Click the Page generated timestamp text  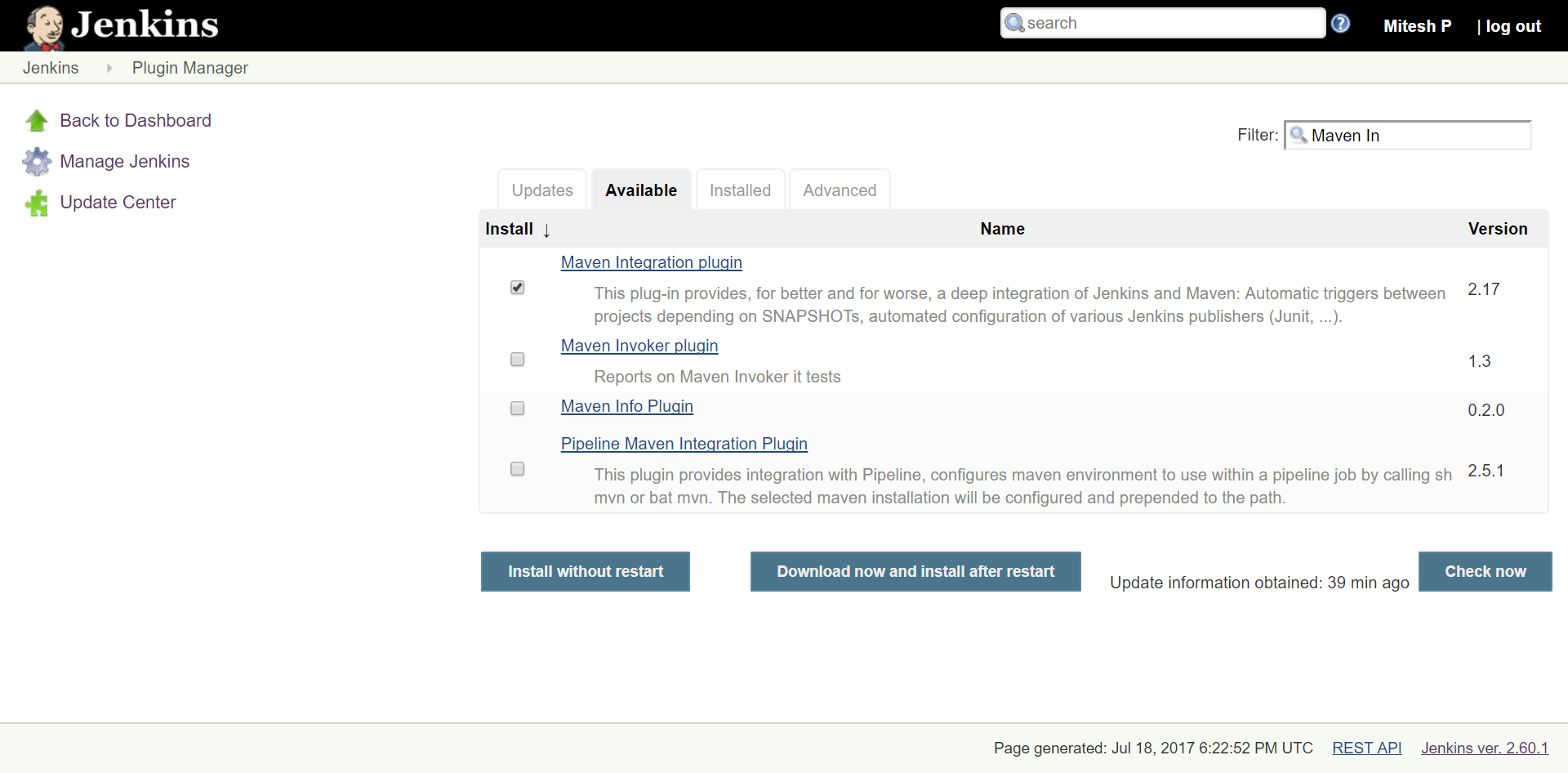tap(1153, 748)
